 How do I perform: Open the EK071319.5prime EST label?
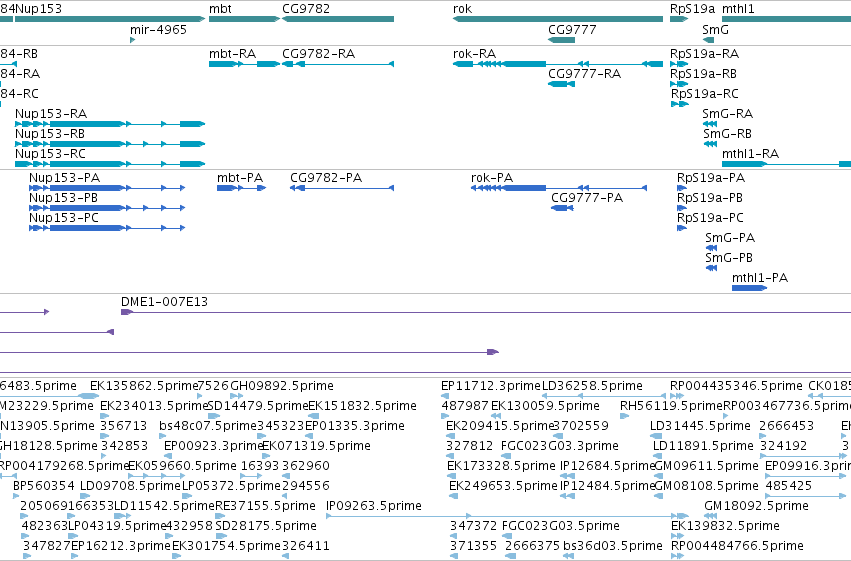pos(316,447)
